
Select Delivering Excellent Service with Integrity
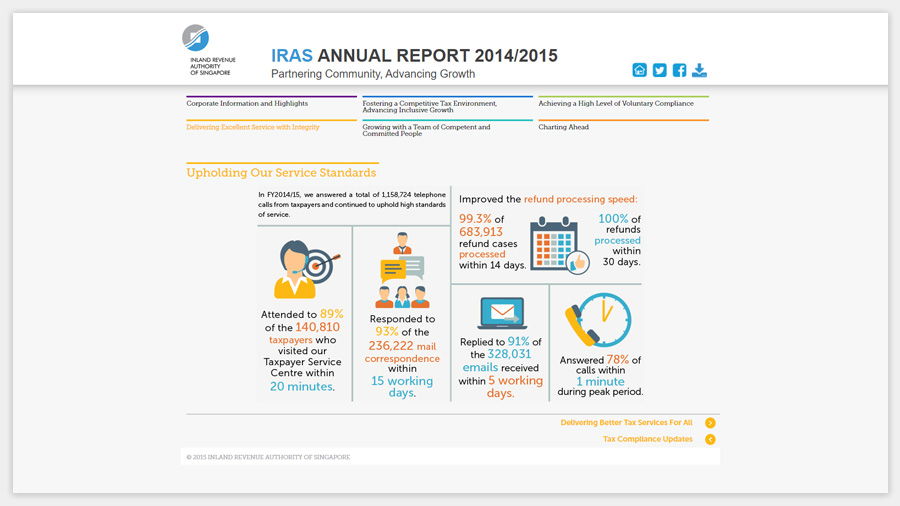pos(253,127)
